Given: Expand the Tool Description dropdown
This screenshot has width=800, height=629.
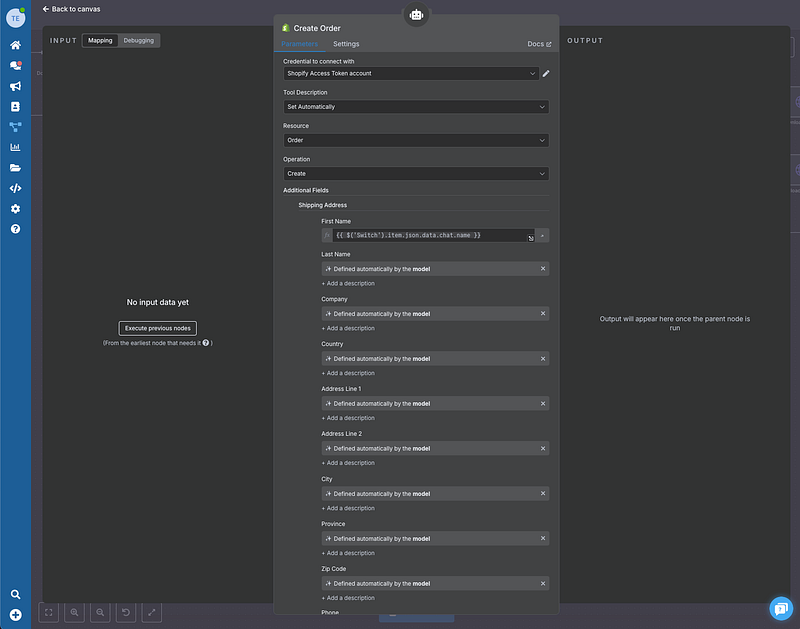Looking at the screenshot, I should 415,106.
